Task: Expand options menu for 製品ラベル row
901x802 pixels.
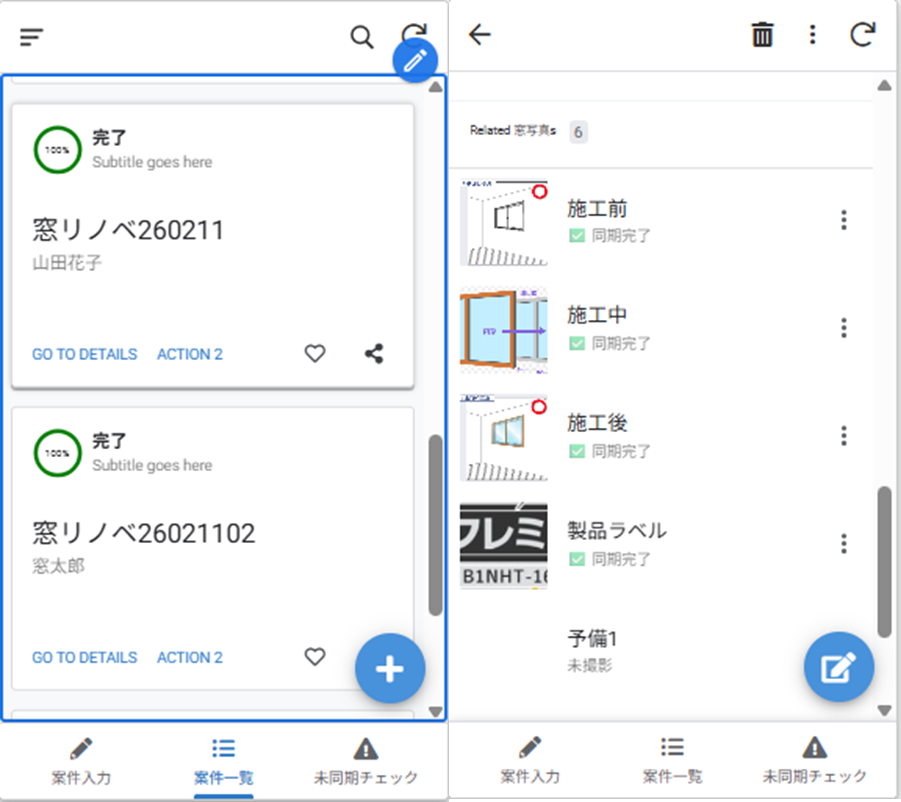Action: pos(844,543)
